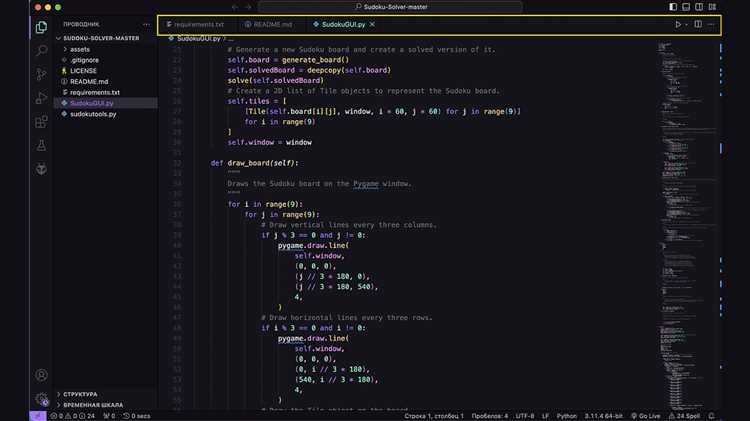Switch to the requirements.txt tab
750x421 pixels.
[x=196, y=24]
